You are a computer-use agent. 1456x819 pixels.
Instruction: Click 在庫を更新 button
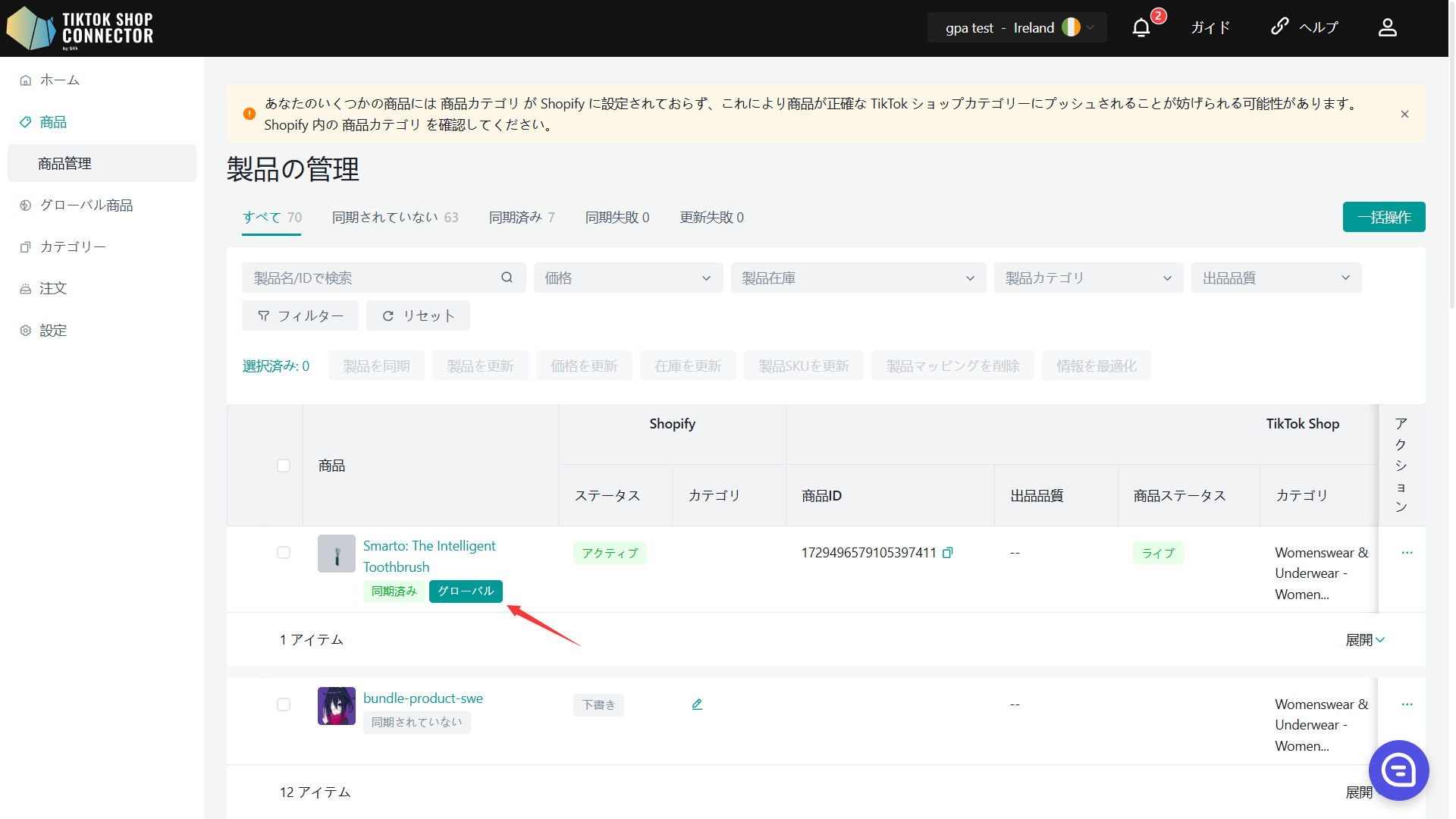pos(688,366)
